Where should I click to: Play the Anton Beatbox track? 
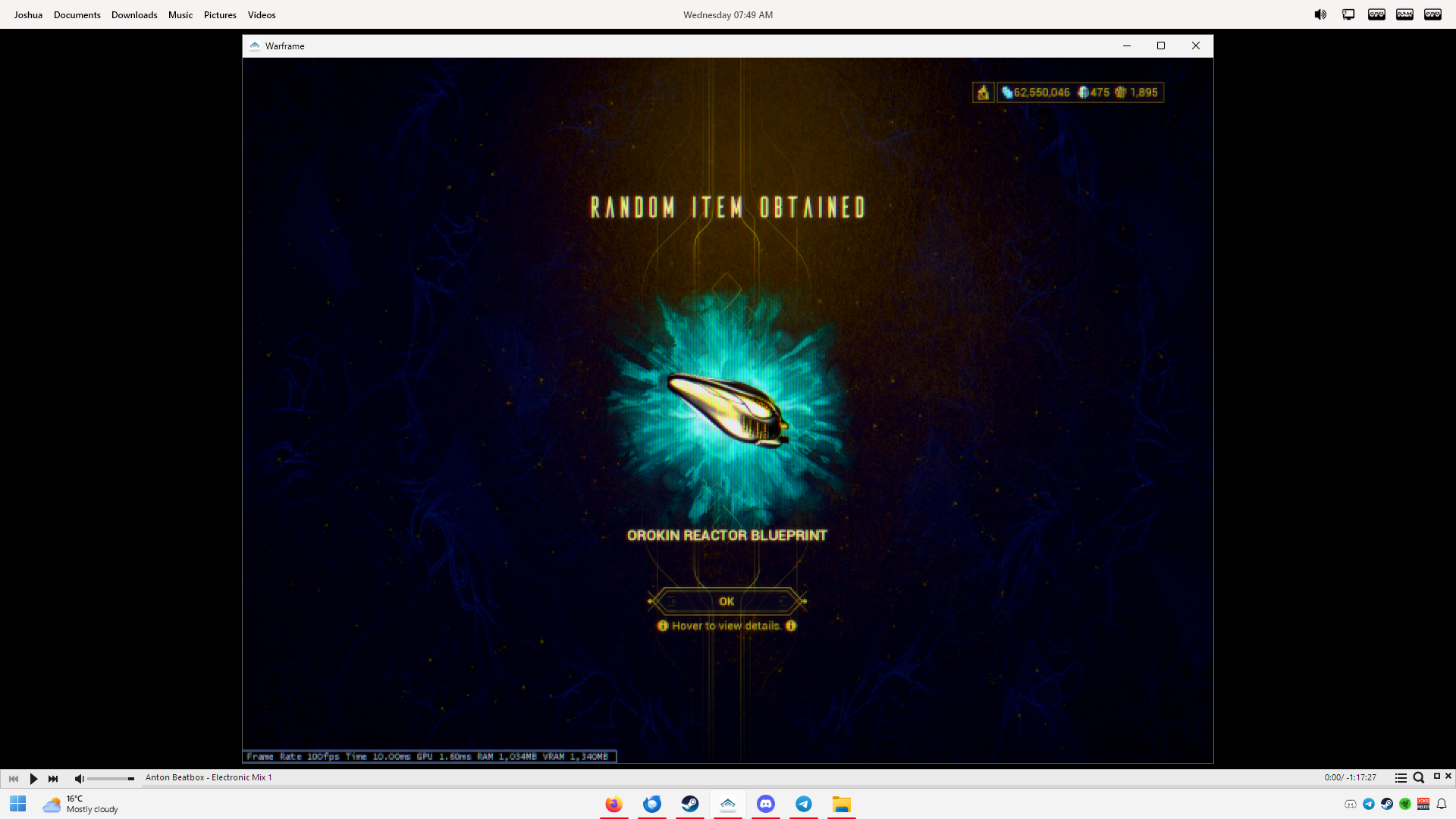point(33,778)
